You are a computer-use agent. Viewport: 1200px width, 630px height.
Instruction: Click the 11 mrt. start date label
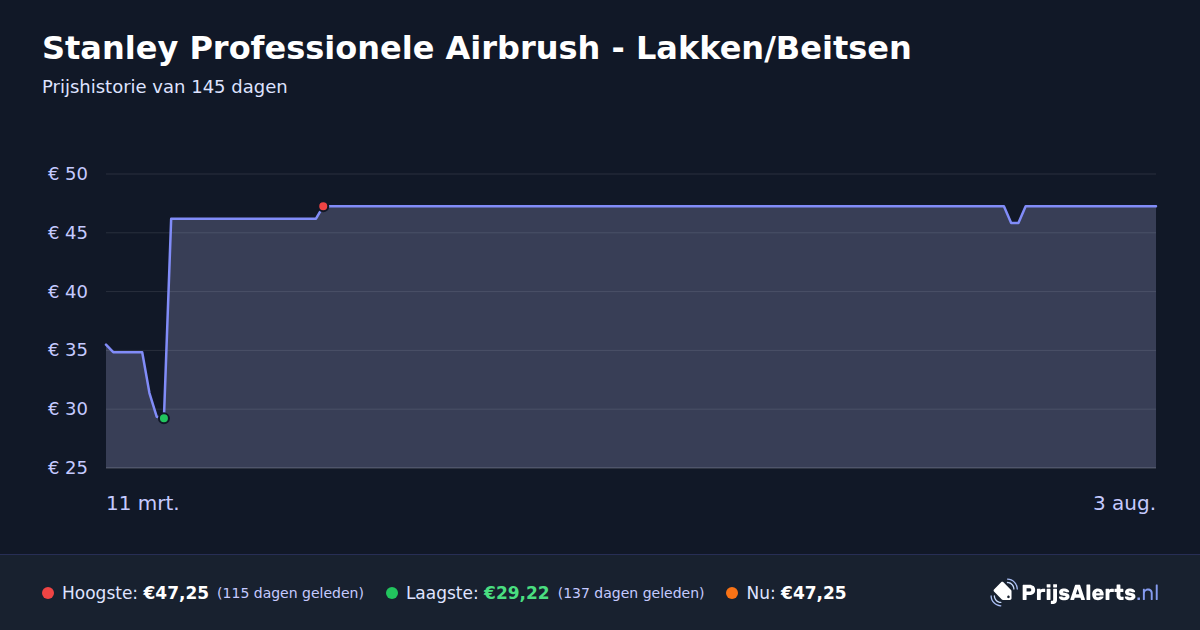(143, 503)
